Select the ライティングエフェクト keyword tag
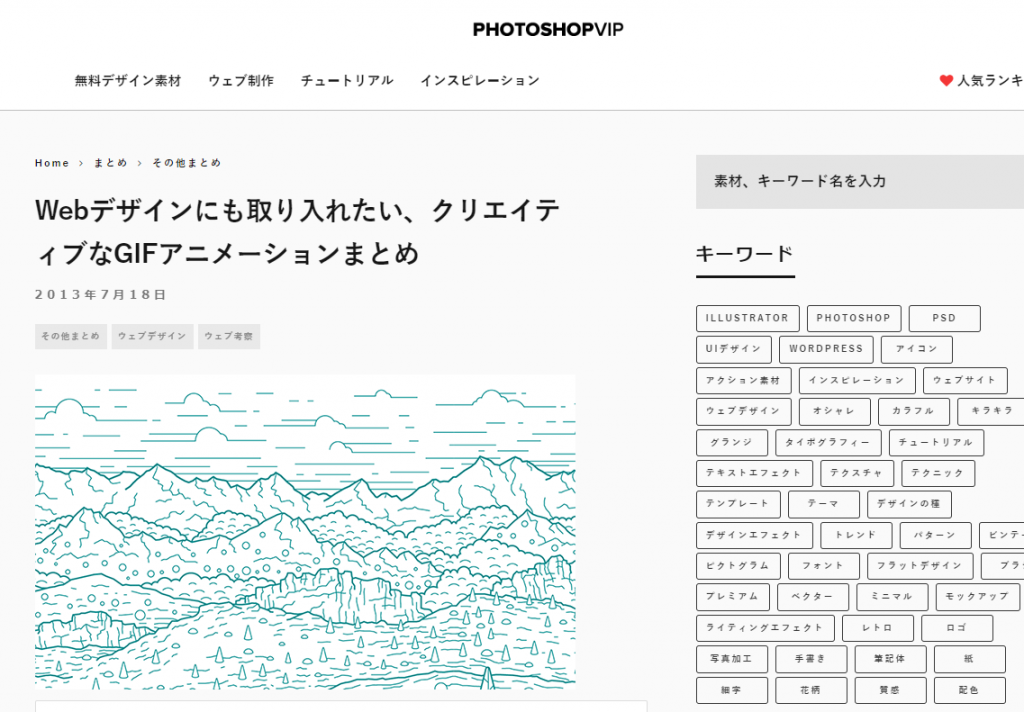1024x712 pixels. tap(765, 628)
